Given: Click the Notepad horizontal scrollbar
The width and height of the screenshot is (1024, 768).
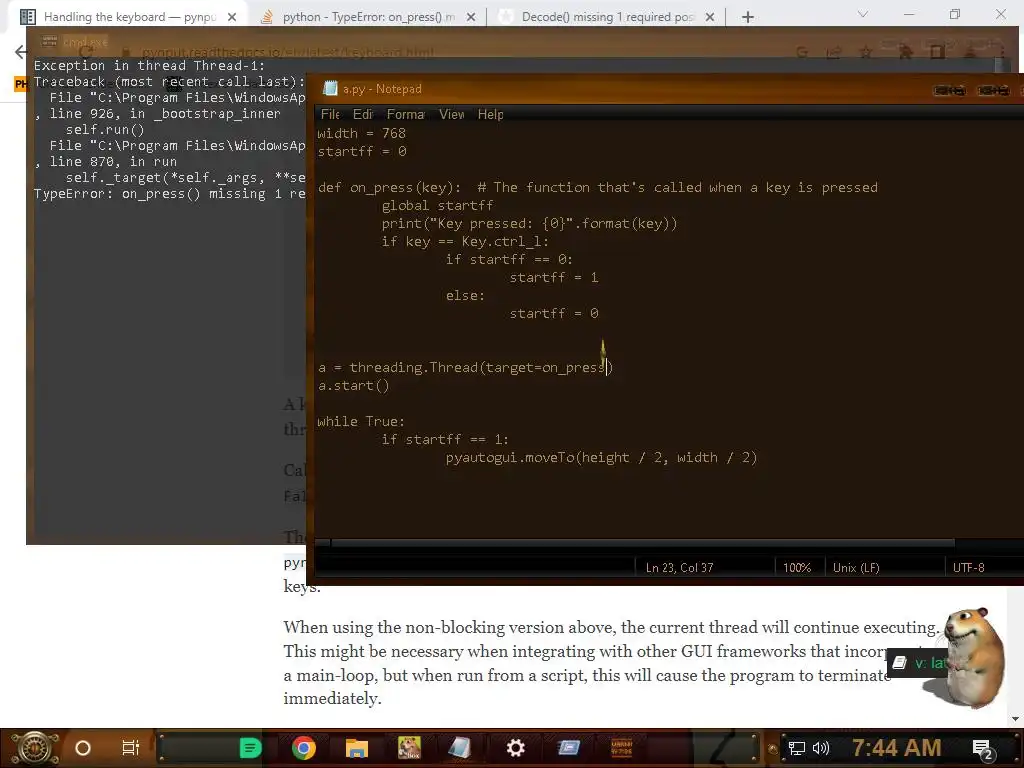Looking at the screenshot, I should [x=643, y=543].
